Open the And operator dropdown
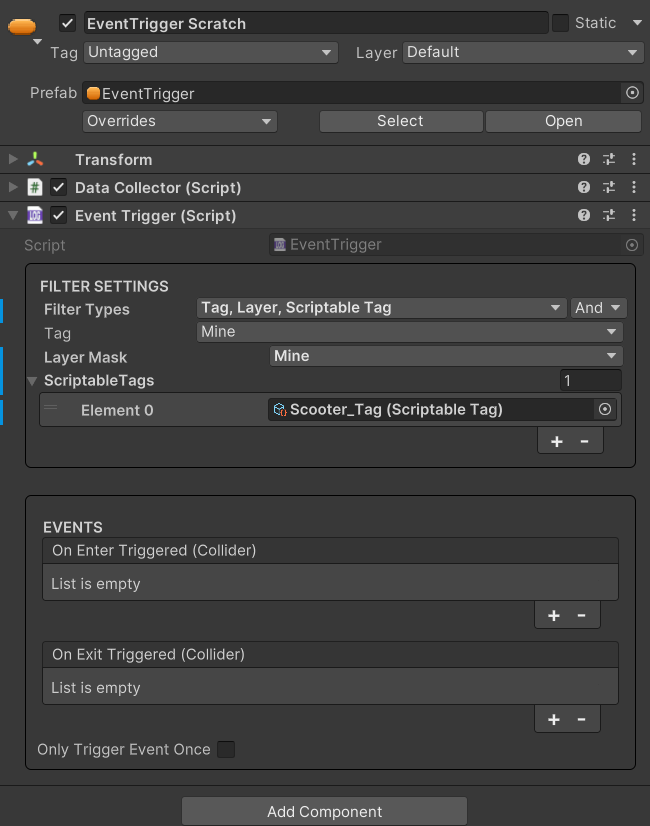Viewport: 650px width, 826px height. 598,308
